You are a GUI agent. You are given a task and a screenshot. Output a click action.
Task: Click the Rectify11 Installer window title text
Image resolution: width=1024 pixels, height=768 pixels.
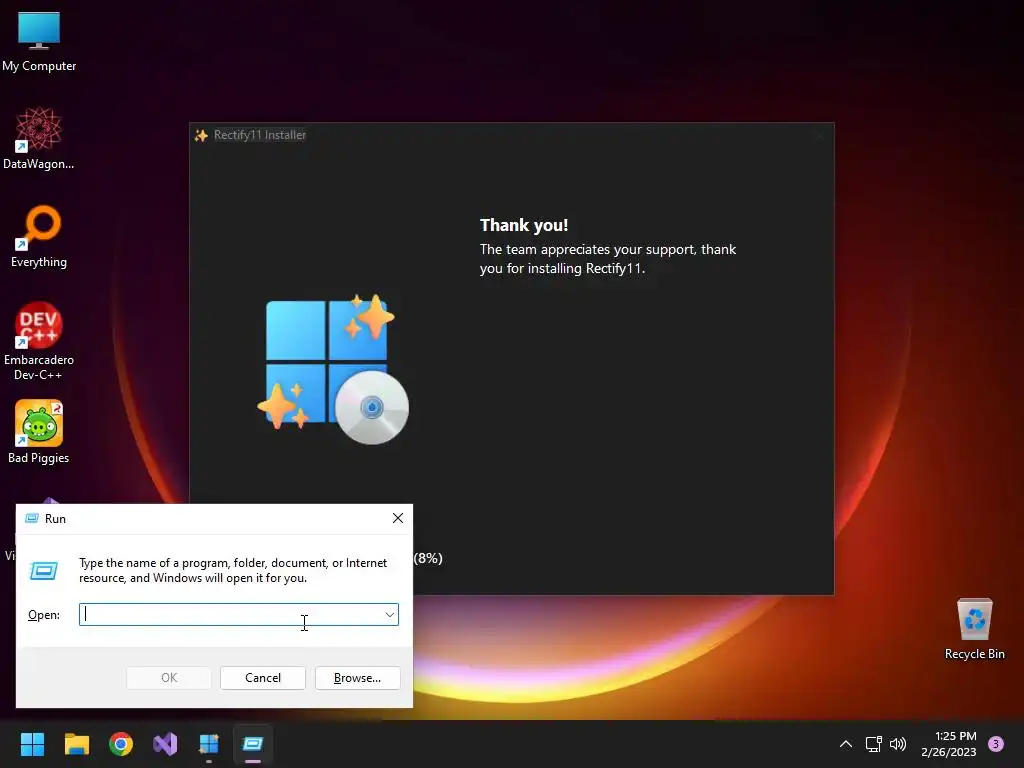coord(260,135)
